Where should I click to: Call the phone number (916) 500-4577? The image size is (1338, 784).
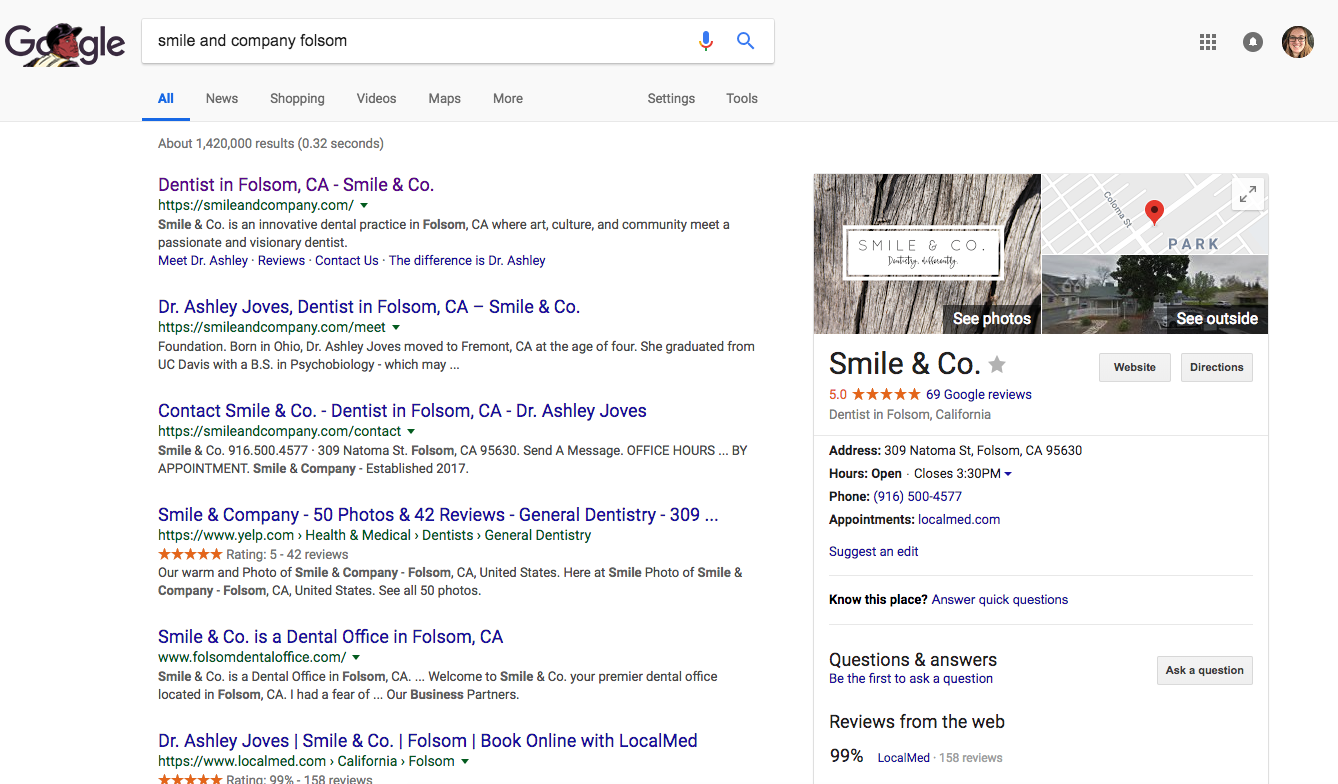click(918, 497)
